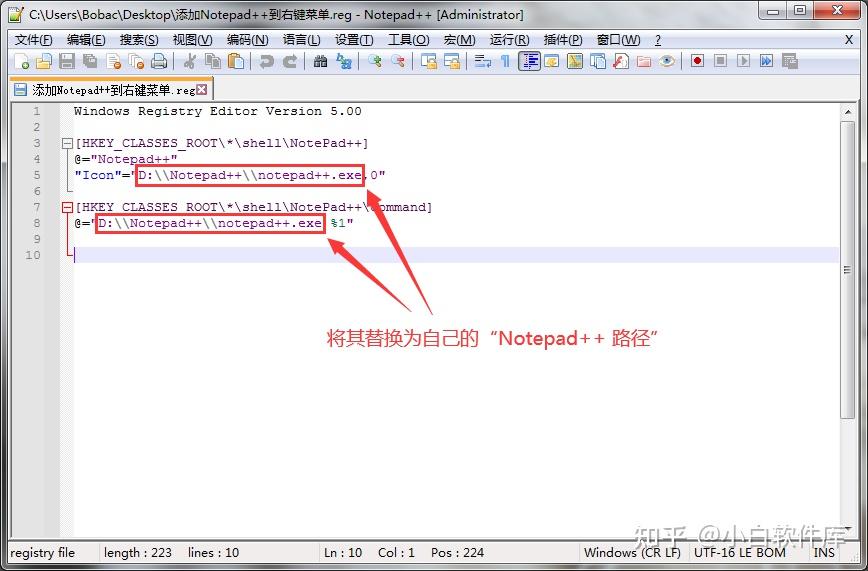Close document with menu bar X button

[849, 39]
